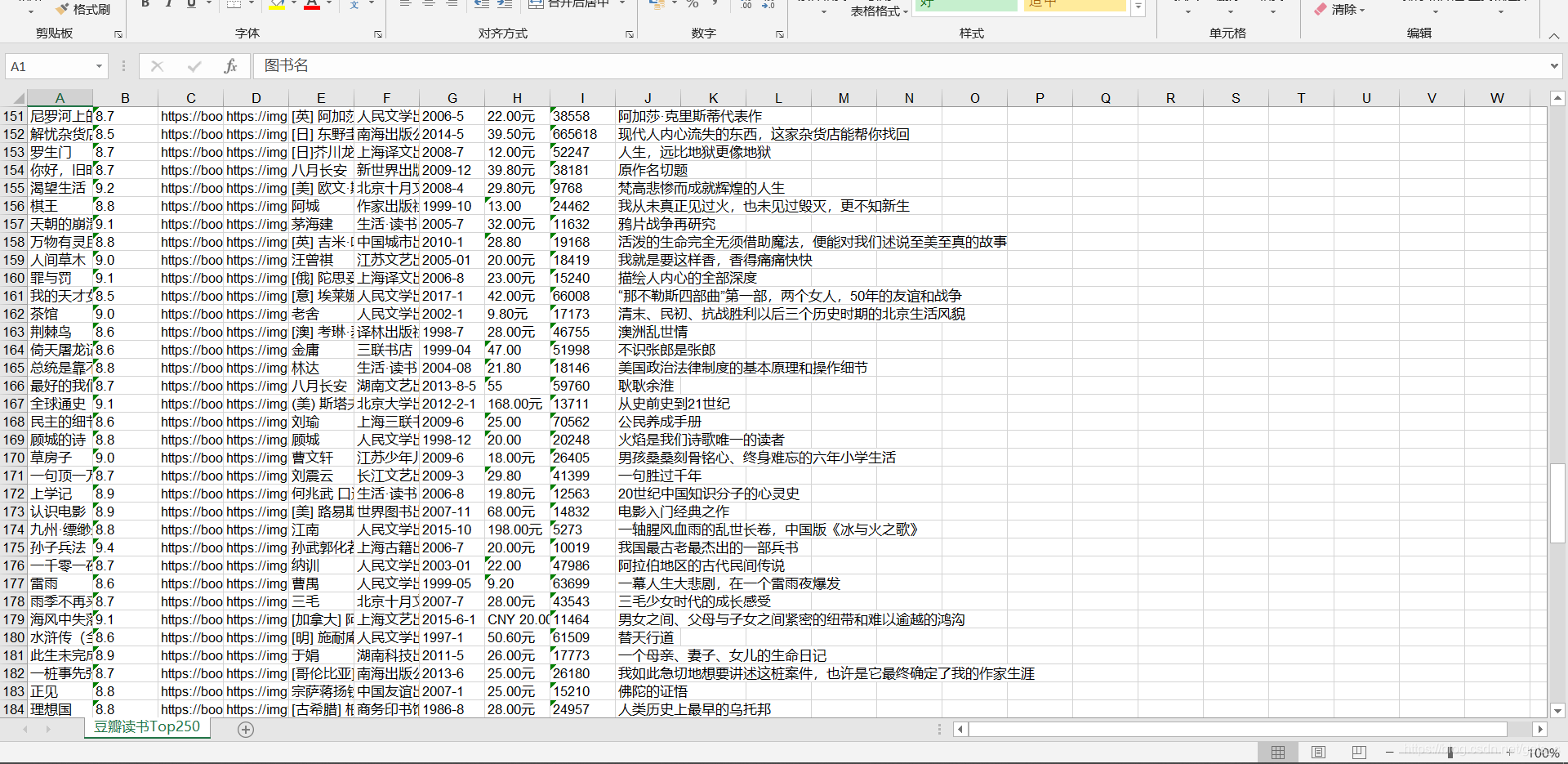
Task: Select the cell with 阿加莎·克里斯蒂代表作
Action: coord(690,116)
